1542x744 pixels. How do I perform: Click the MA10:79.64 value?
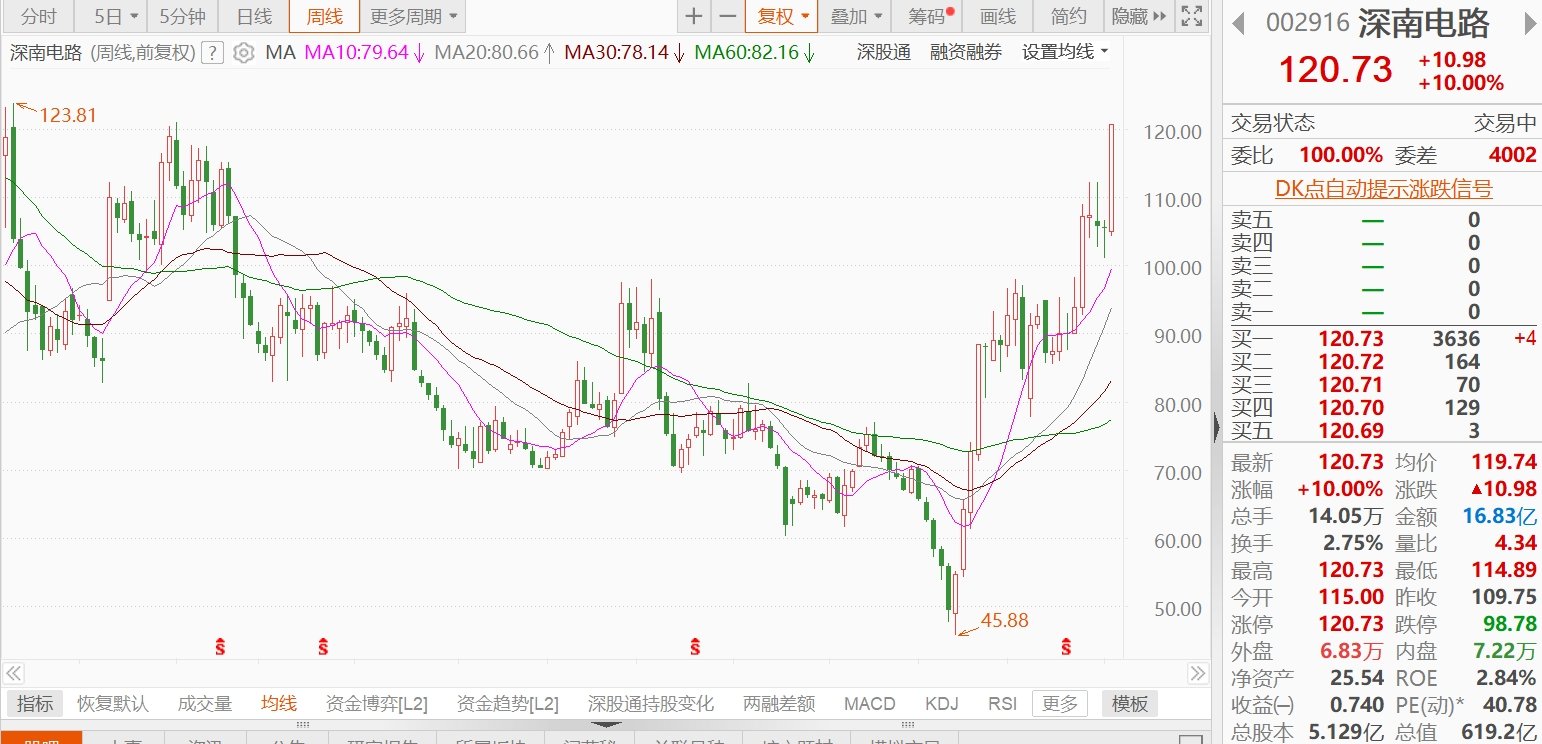(357, 53)
